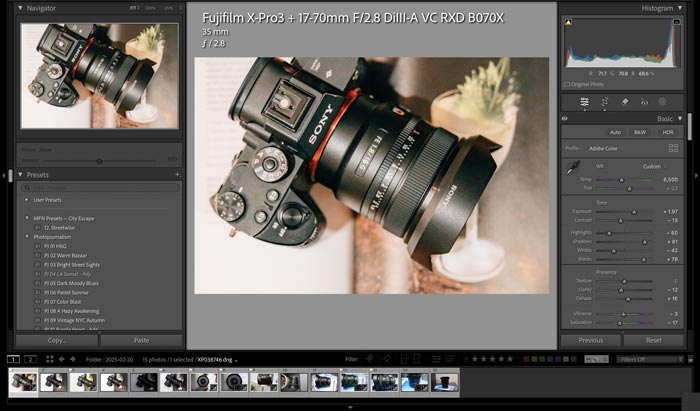Screen dimensions: 700x411
Task: Toggle Basic panel visibility eye
Action: [565, 119]
